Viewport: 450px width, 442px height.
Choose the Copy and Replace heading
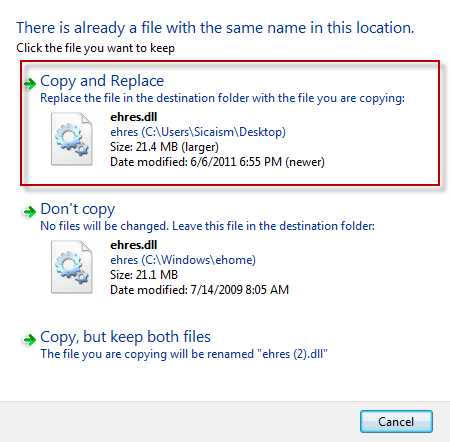102,81
